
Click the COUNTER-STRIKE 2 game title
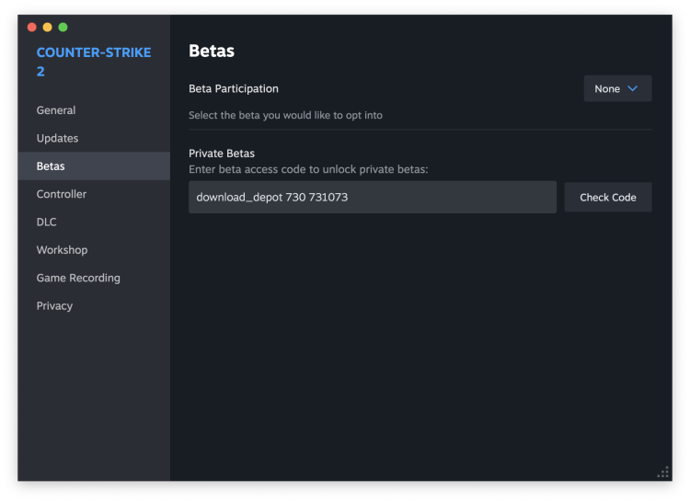coord(93,62)
